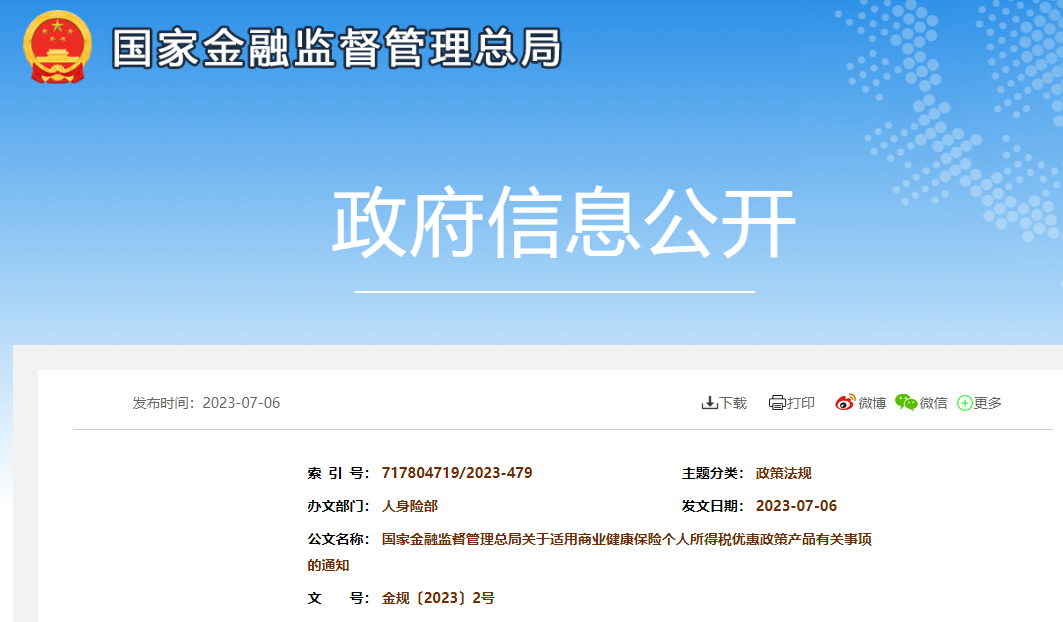The height and width of the screenshot is (622, 1063).
Task: Click the 下载 download link
Action: tap(733, 403)
